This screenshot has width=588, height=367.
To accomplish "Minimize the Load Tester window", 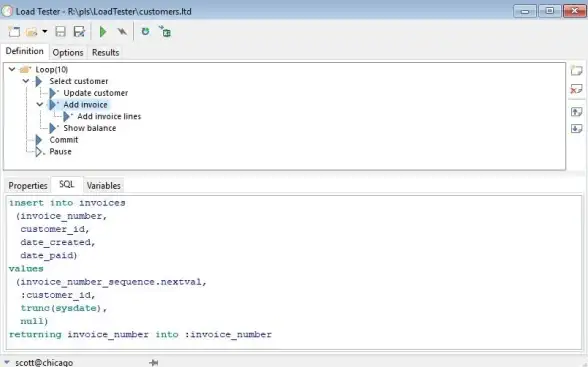I will (525, 11).
